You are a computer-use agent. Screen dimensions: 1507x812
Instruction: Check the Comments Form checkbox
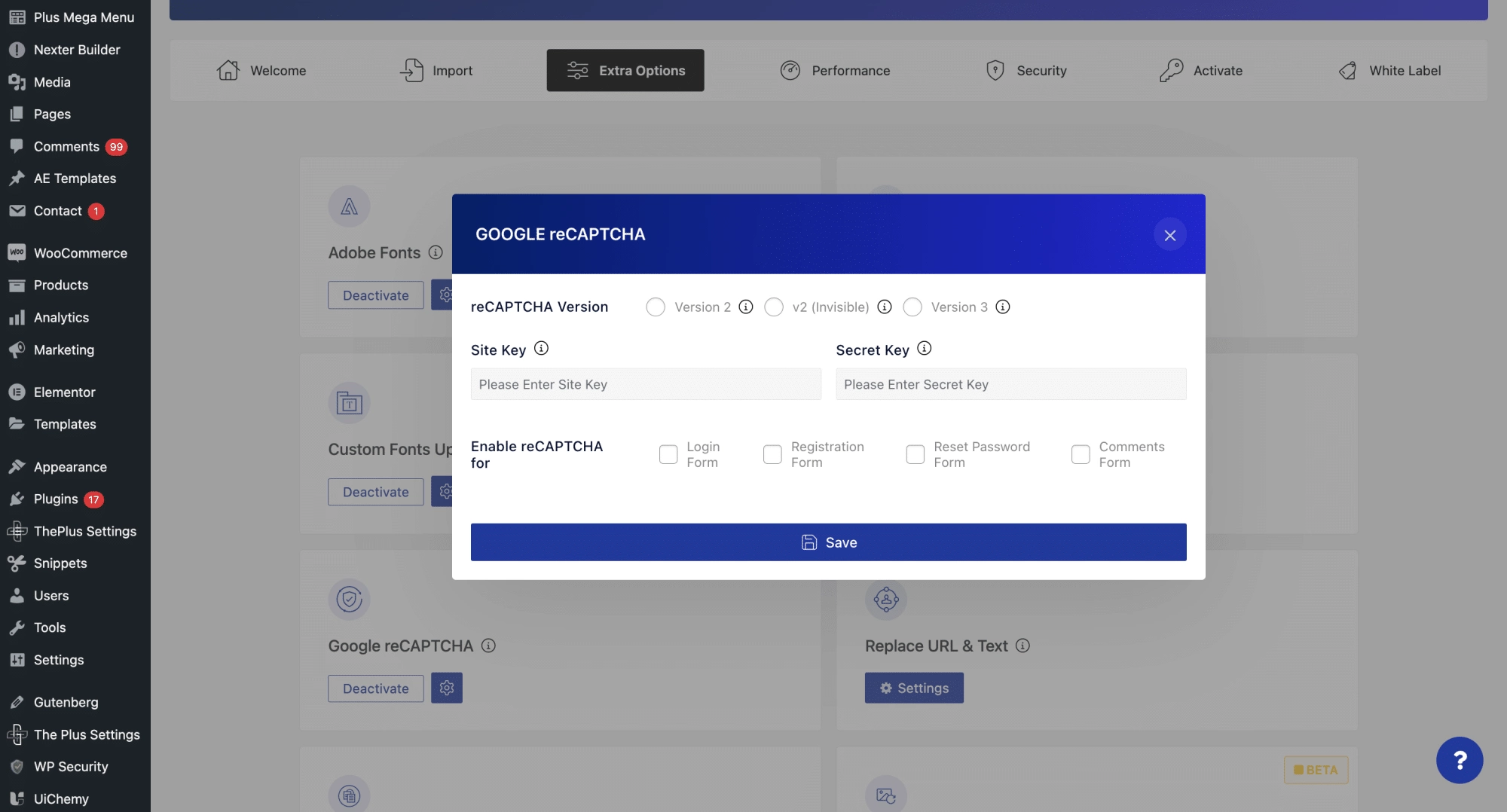(1080, 455)
